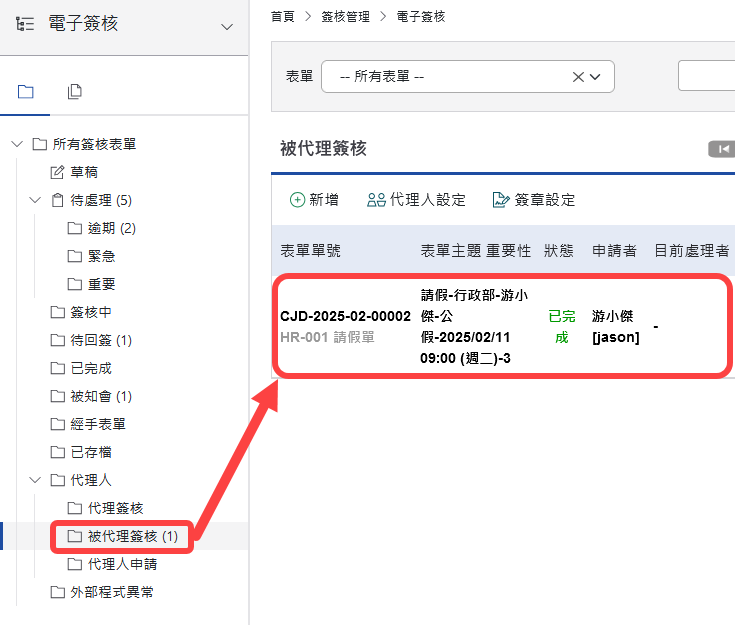Open the 表單 combo box dropdown arrow

(595, 77)
